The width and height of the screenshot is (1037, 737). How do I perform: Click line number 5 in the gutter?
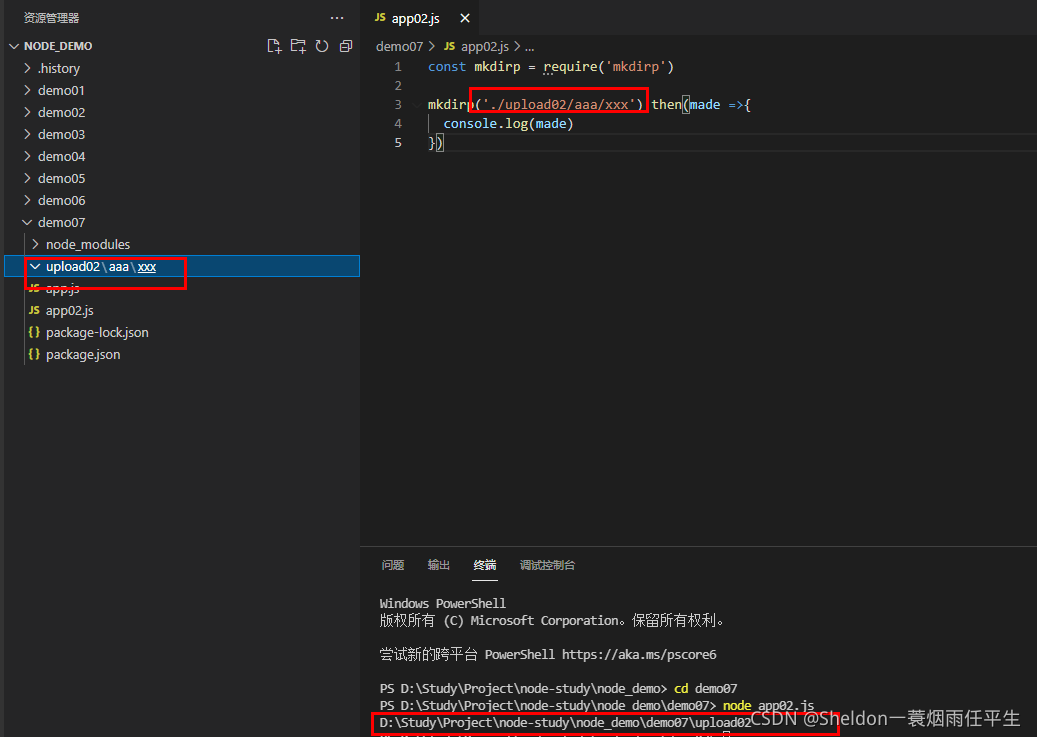[x=398, y=143]
